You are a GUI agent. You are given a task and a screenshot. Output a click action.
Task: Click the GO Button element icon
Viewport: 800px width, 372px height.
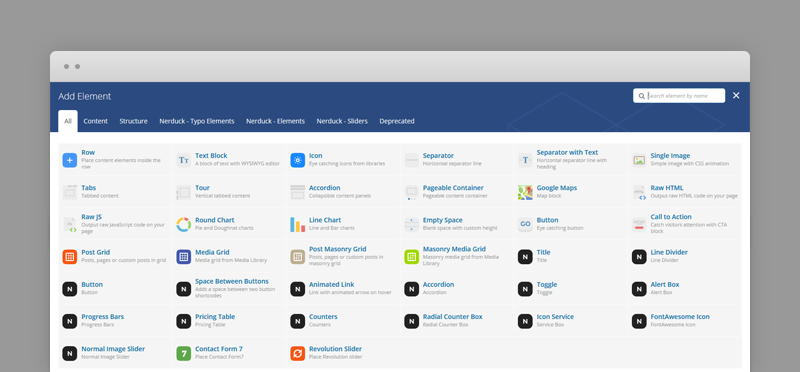[x=525, y=225]
